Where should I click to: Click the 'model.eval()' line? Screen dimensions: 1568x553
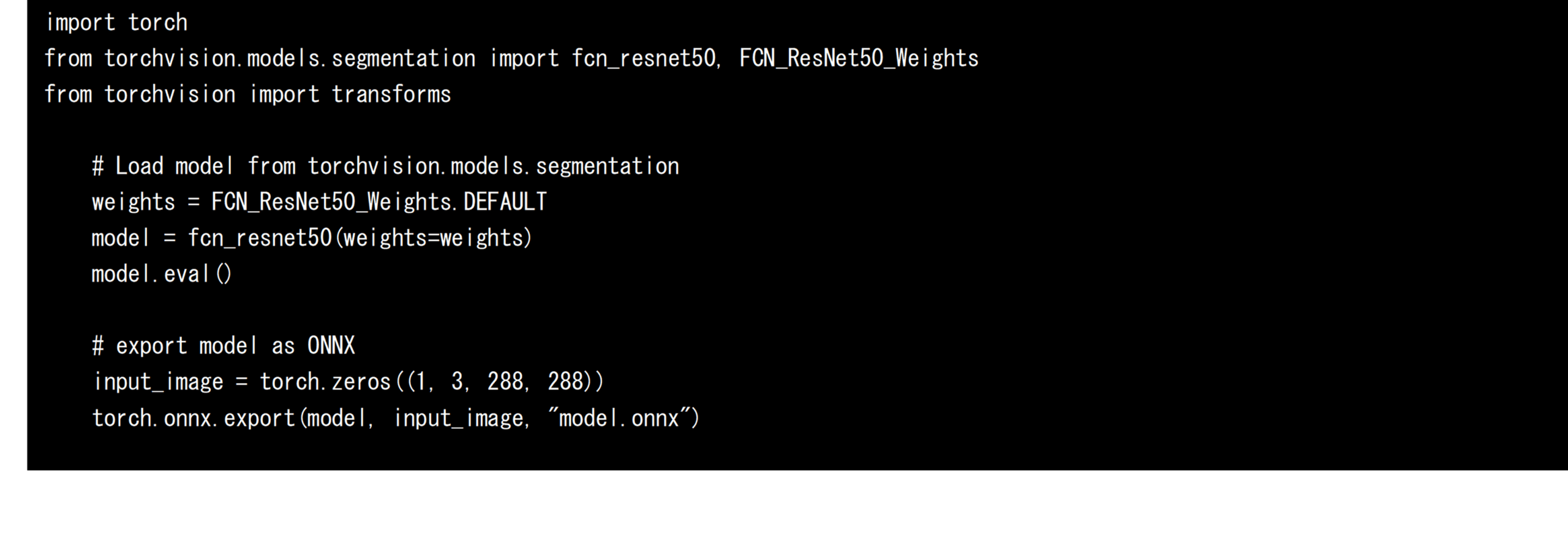click(162, 274)
